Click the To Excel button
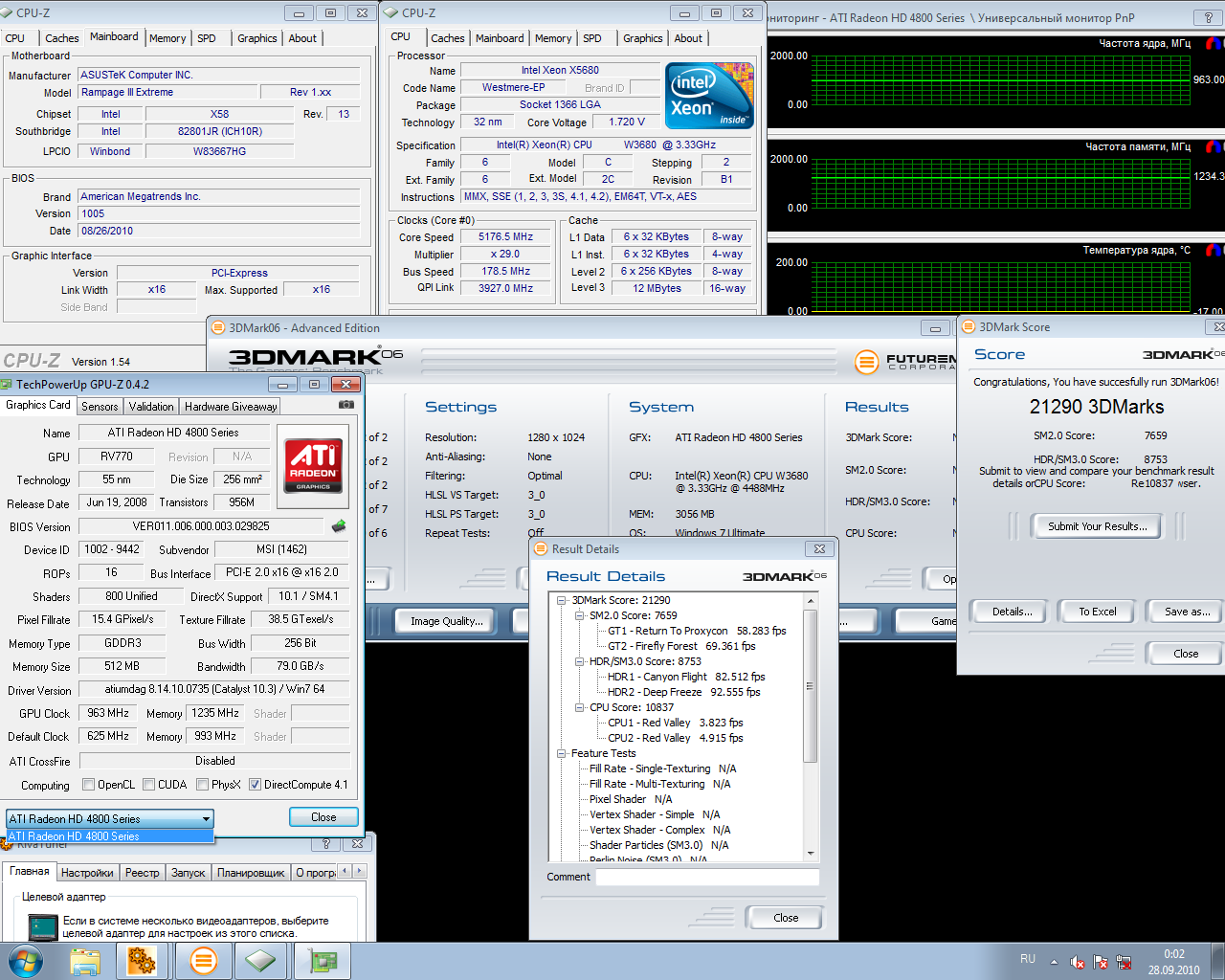The width and height of the screenshot is (1225, 980). coord(1097,612)
